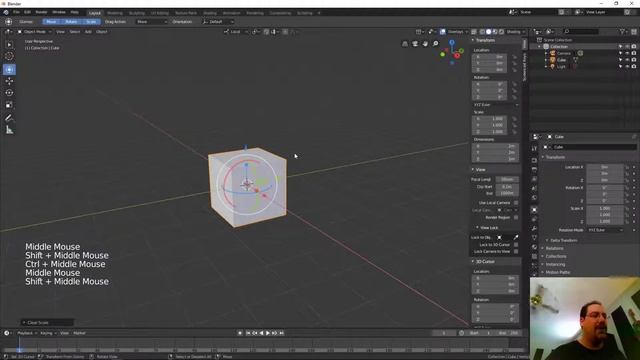Image resolution: width=640 pixels, height=360 pixels.
Task: Toggle visibility of Camera in outliner
Action: (x=627, y=53)
